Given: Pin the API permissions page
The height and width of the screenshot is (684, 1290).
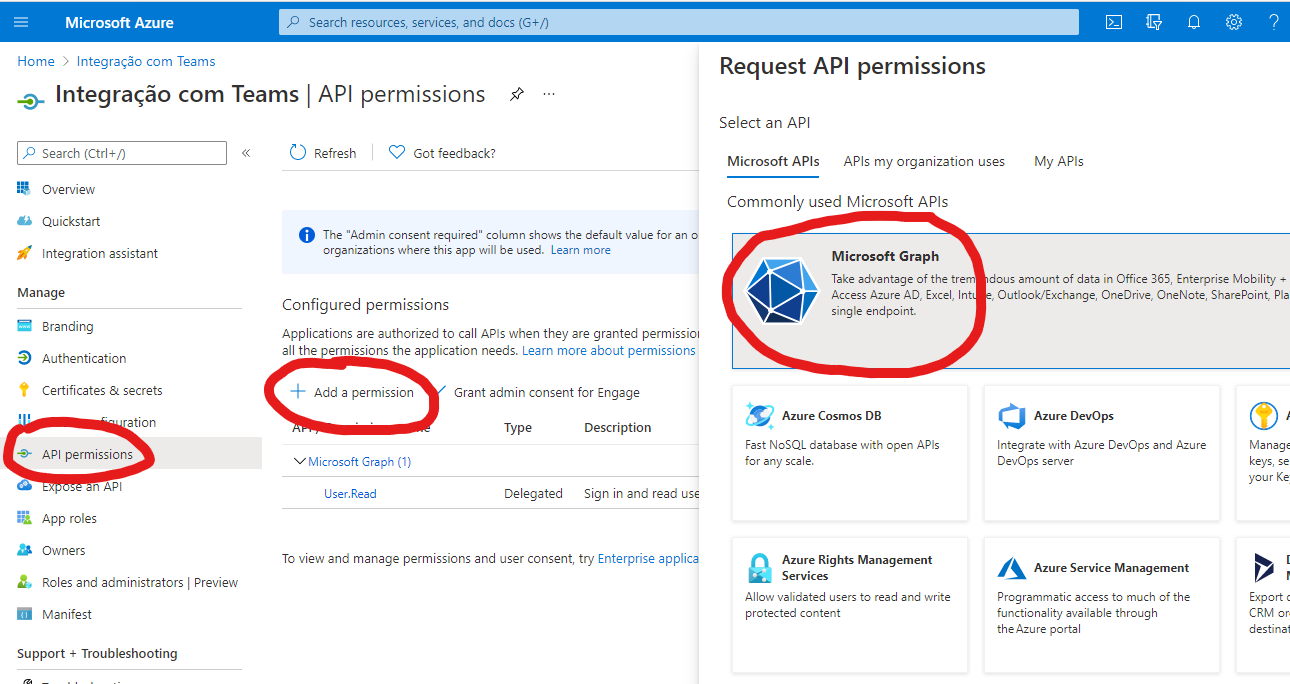Looking at the screenshot, I should (x=516, y=94).
